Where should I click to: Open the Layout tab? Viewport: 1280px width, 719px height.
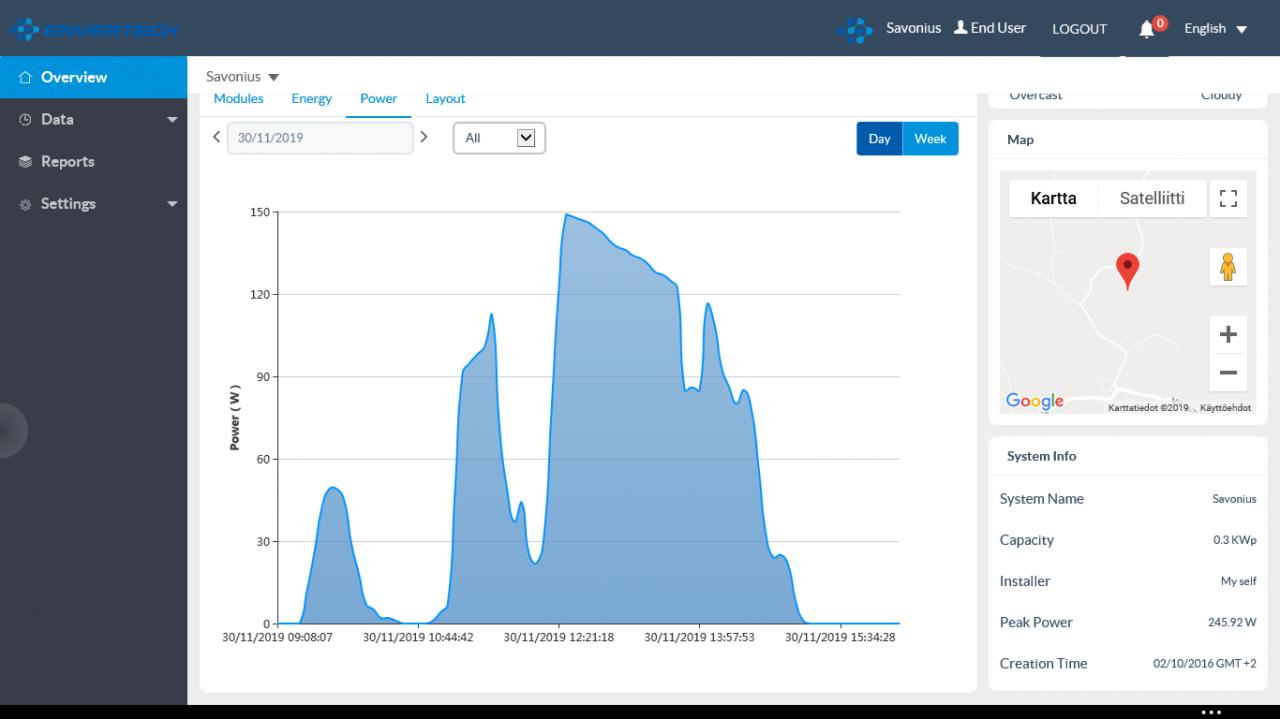tap(446, 99)
